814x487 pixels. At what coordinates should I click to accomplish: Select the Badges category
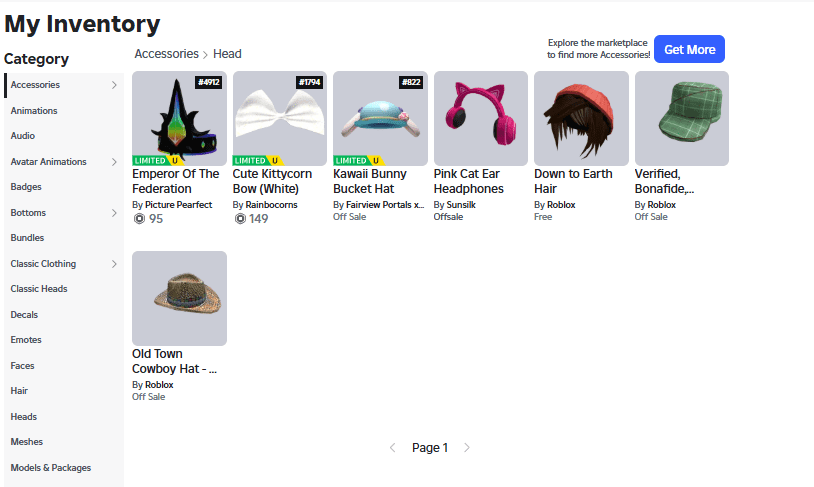point(26,187)
